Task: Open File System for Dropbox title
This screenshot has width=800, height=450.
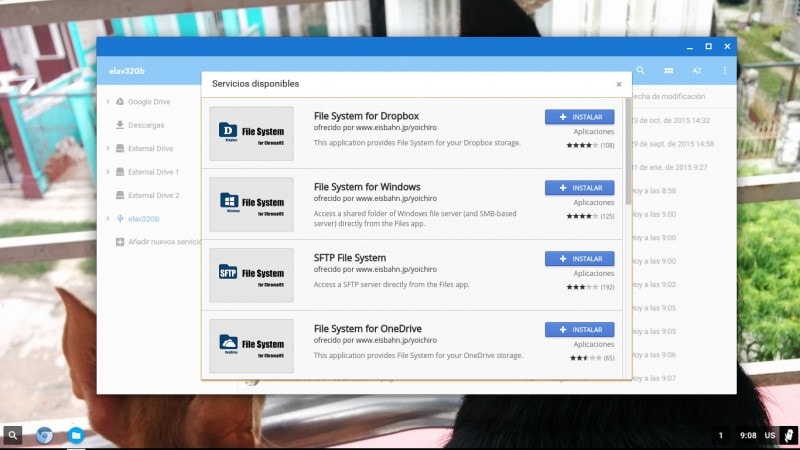Action: pos(366,116)
